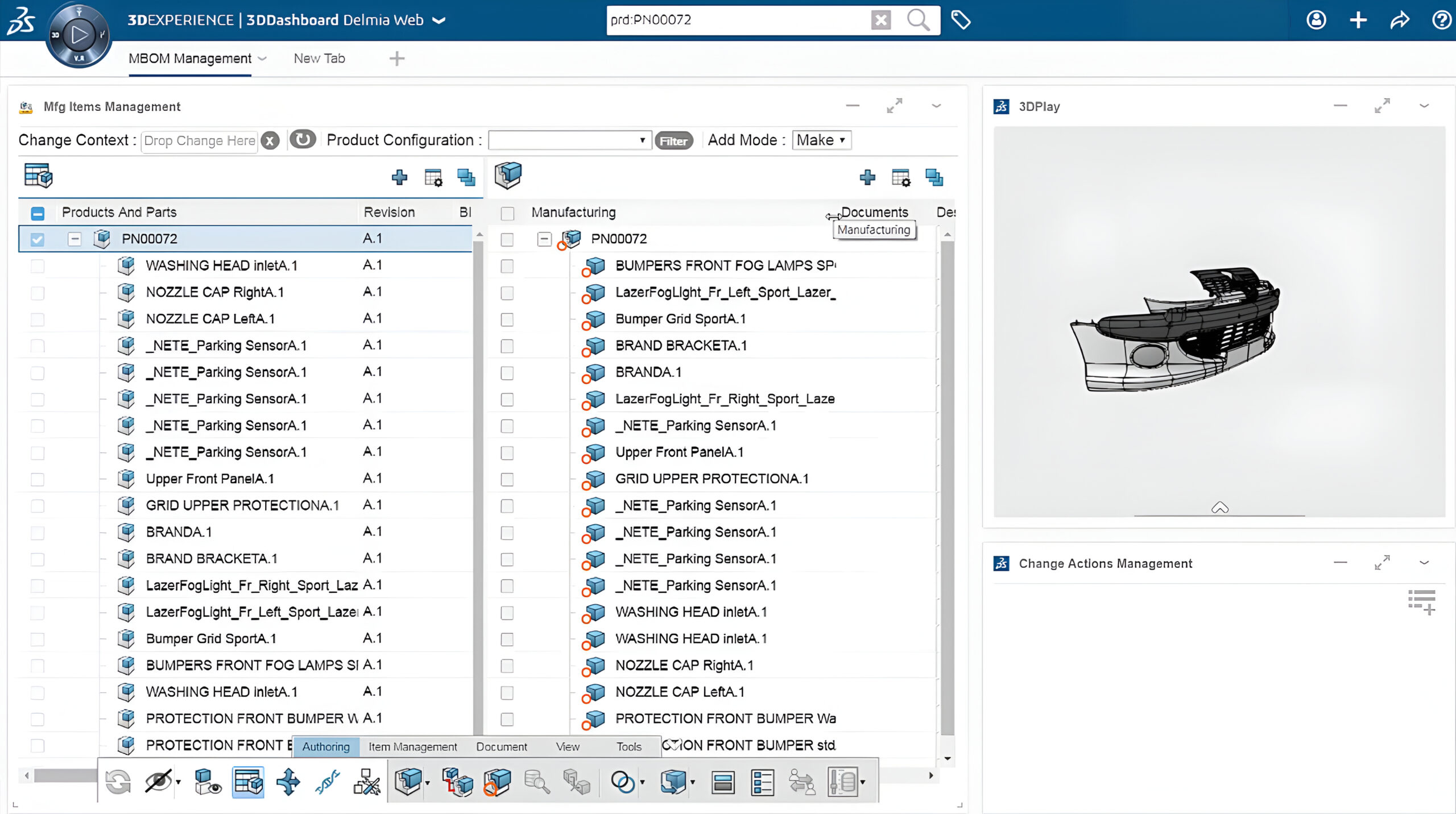Click the refresh icon in bottom toolbar
1456x814 pixels.
click(x=118, y=782)
